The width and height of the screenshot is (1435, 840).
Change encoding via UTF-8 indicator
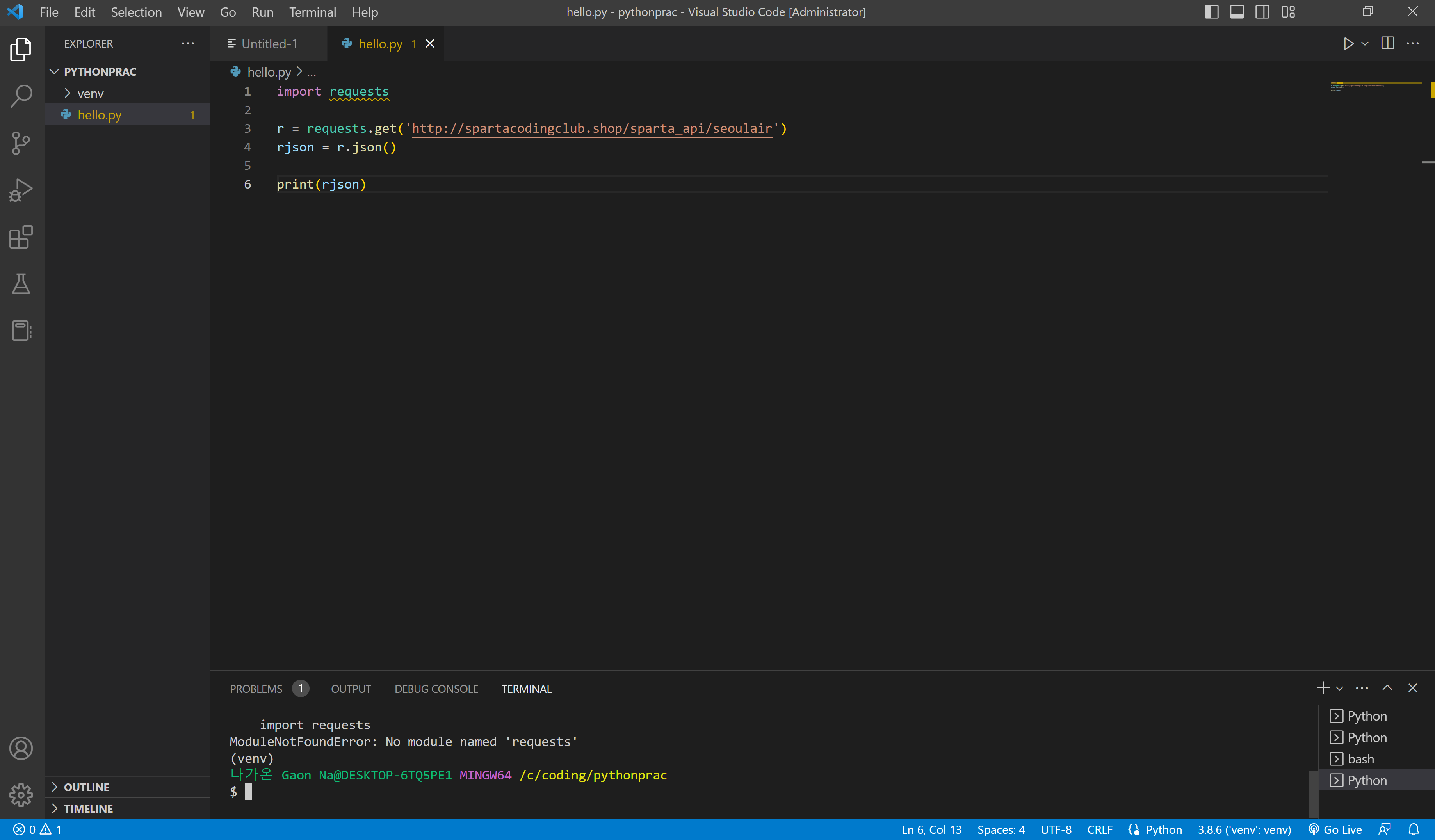pyautogui.click(x=1056, y=830)
